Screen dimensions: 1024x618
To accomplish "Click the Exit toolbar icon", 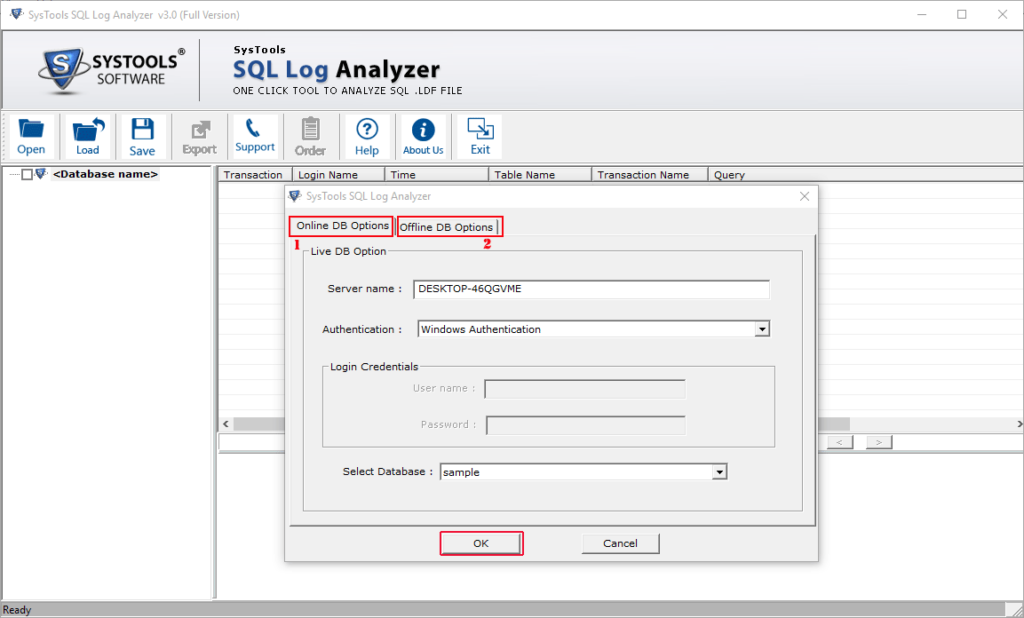I will (480, 137).
